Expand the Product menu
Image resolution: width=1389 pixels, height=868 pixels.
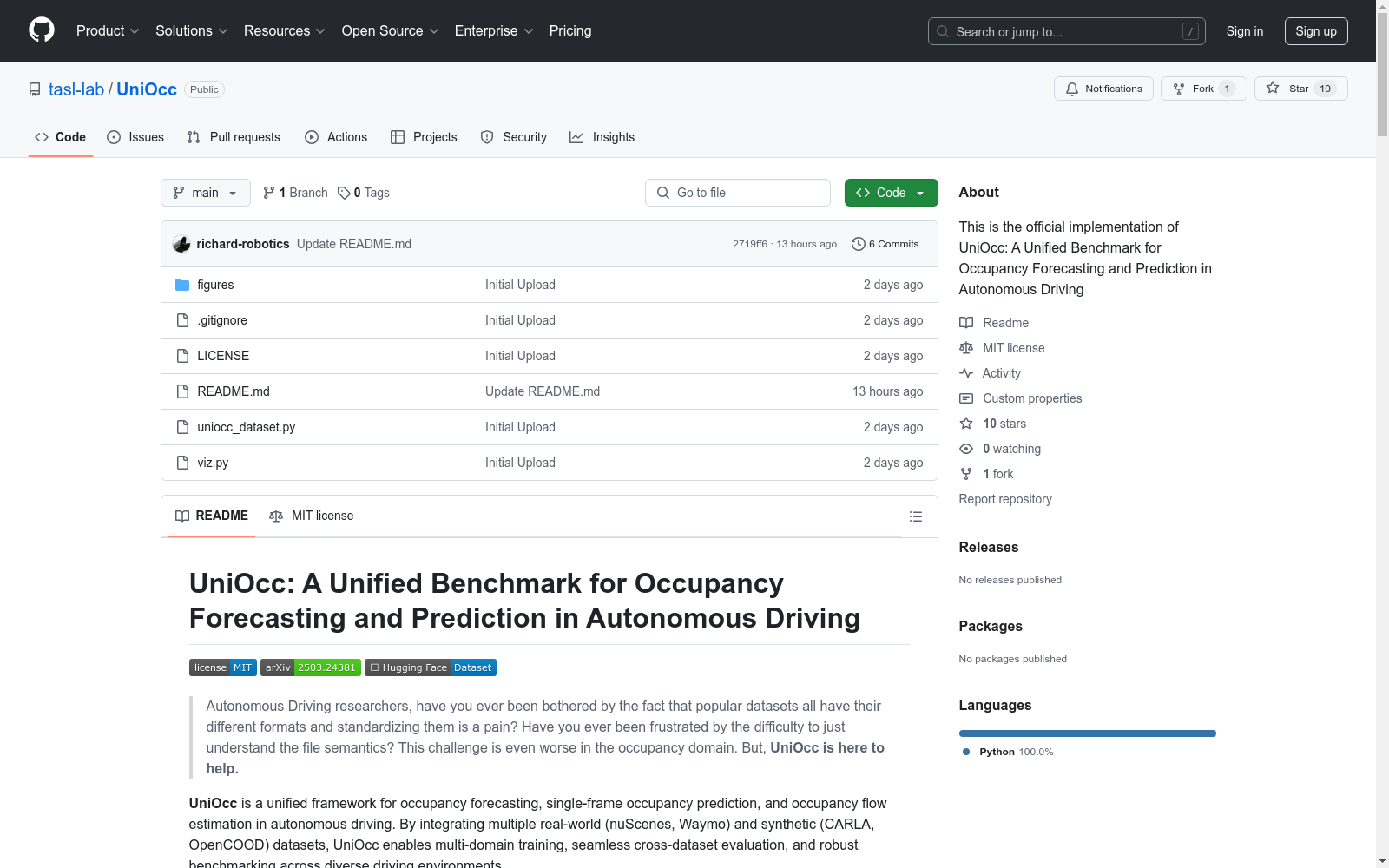(108, 30)
